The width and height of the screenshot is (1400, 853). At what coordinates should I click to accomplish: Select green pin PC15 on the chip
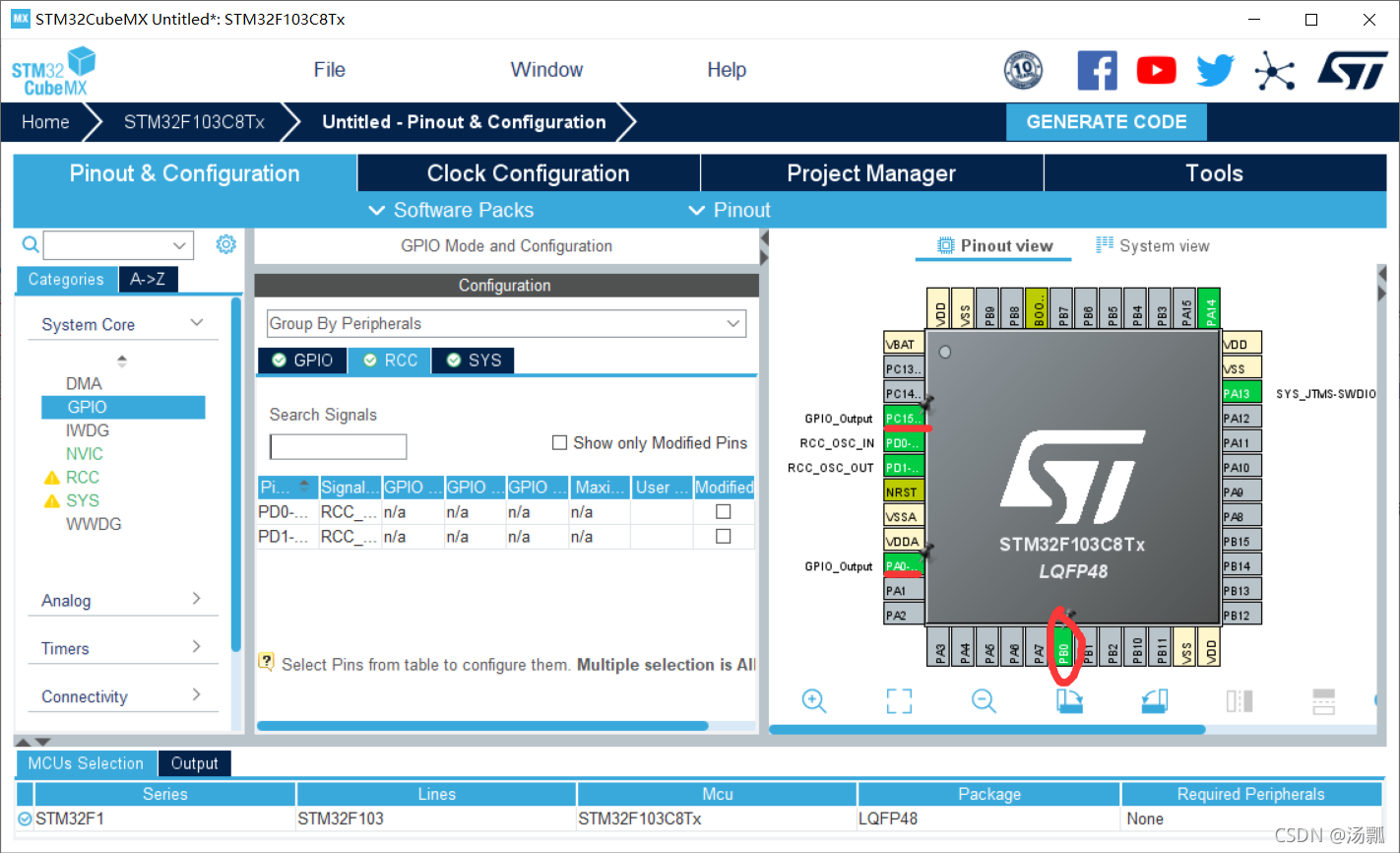click(904, 419)
